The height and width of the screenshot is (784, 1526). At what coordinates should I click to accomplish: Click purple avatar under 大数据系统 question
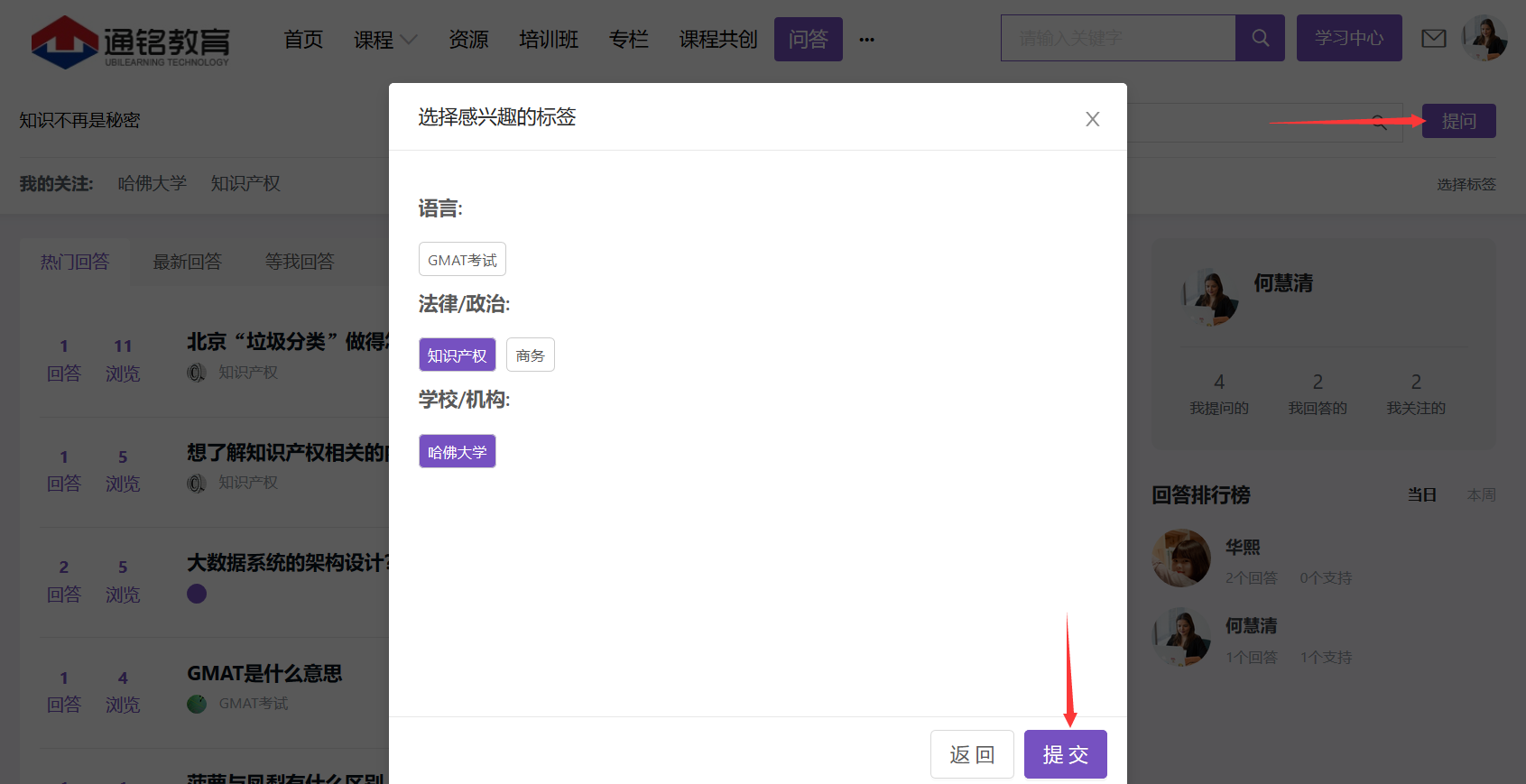(x=197, y=594)
